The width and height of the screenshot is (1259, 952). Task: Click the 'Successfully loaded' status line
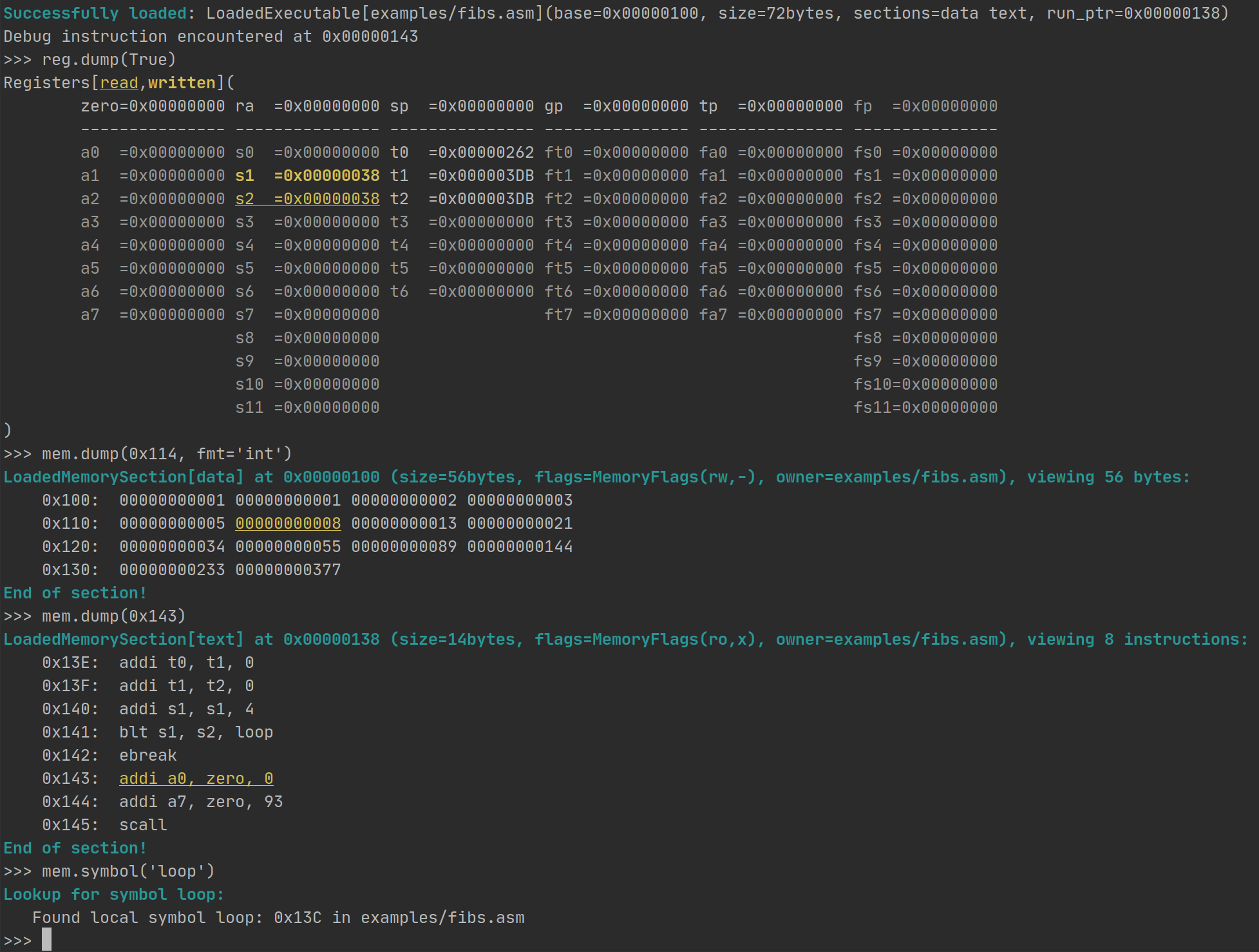click(x=616, y=14)
